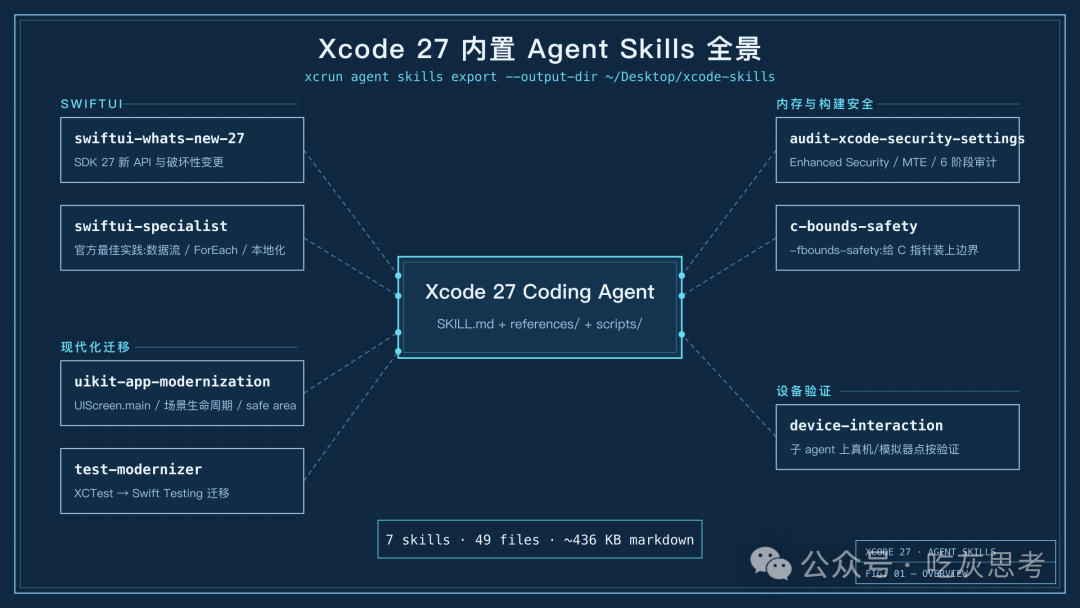
Task: Click the 现代化迁移 section label
Action: 95,347
